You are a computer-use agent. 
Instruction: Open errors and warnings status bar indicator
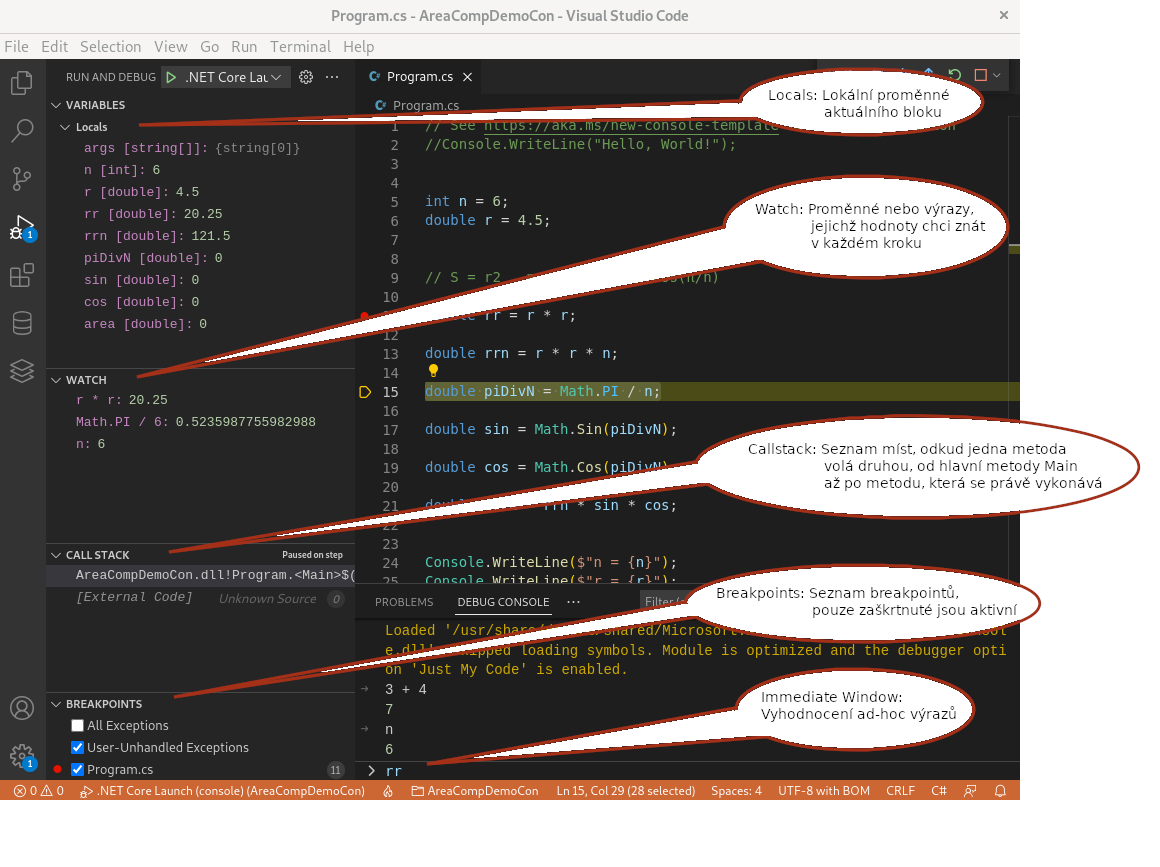pyautogui.click(x=39, y=791)
